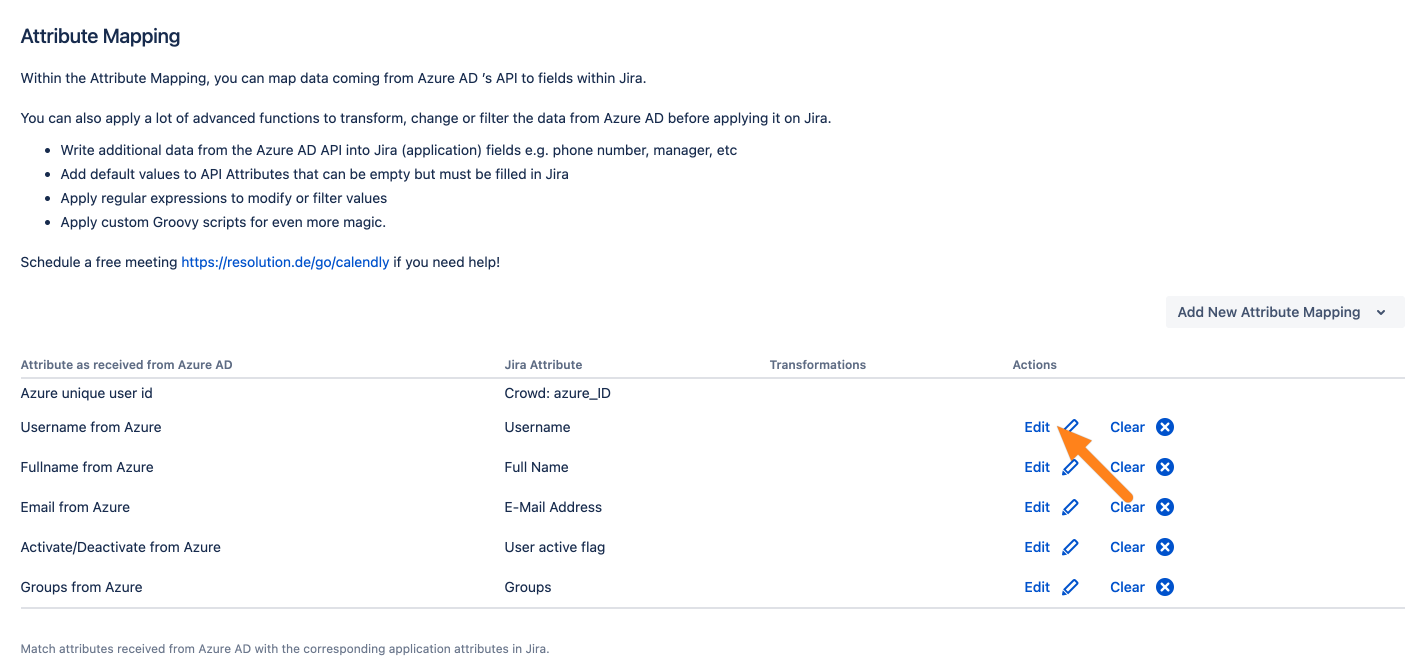Open Add New Attribute Mapping dropdown
The image size is (1409, 672).
1268,312
